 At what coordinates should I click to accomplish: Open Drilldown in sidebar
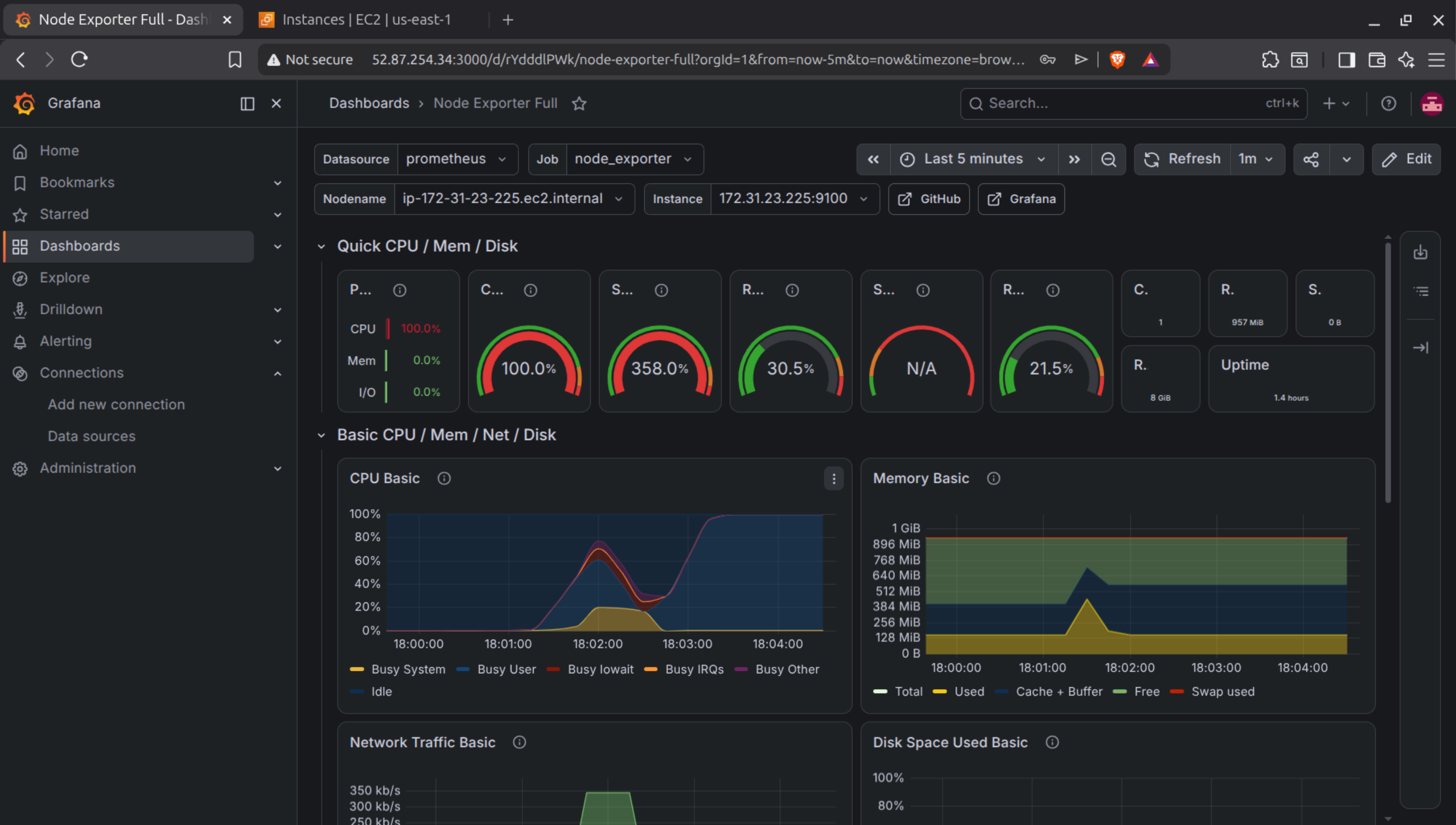(x=71, y=309)
